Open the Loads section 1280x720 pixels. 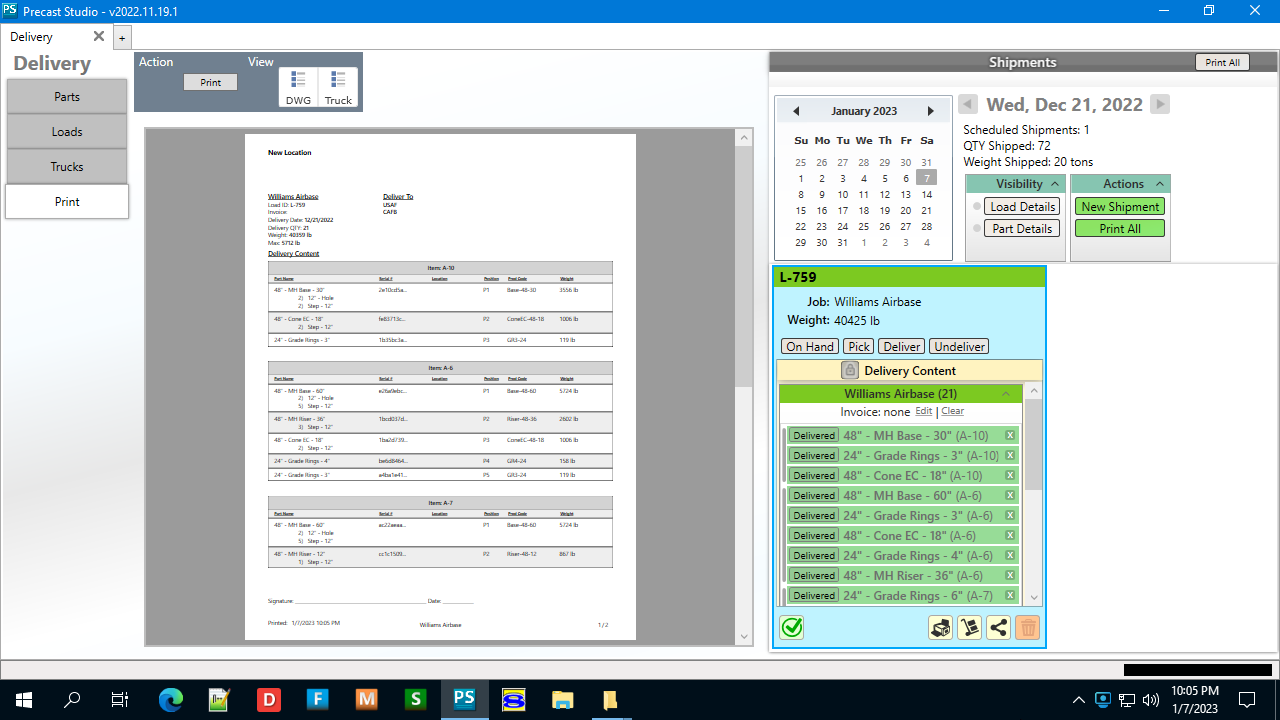67,132
